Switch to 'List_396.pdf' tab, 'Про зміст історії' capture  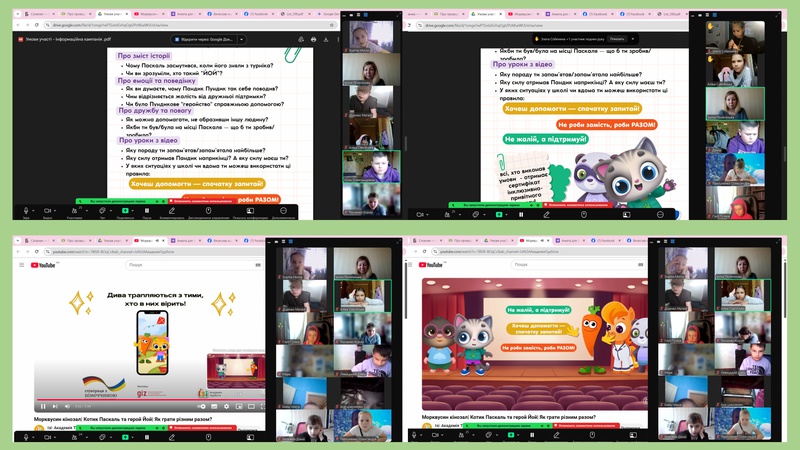coord(296,14)
